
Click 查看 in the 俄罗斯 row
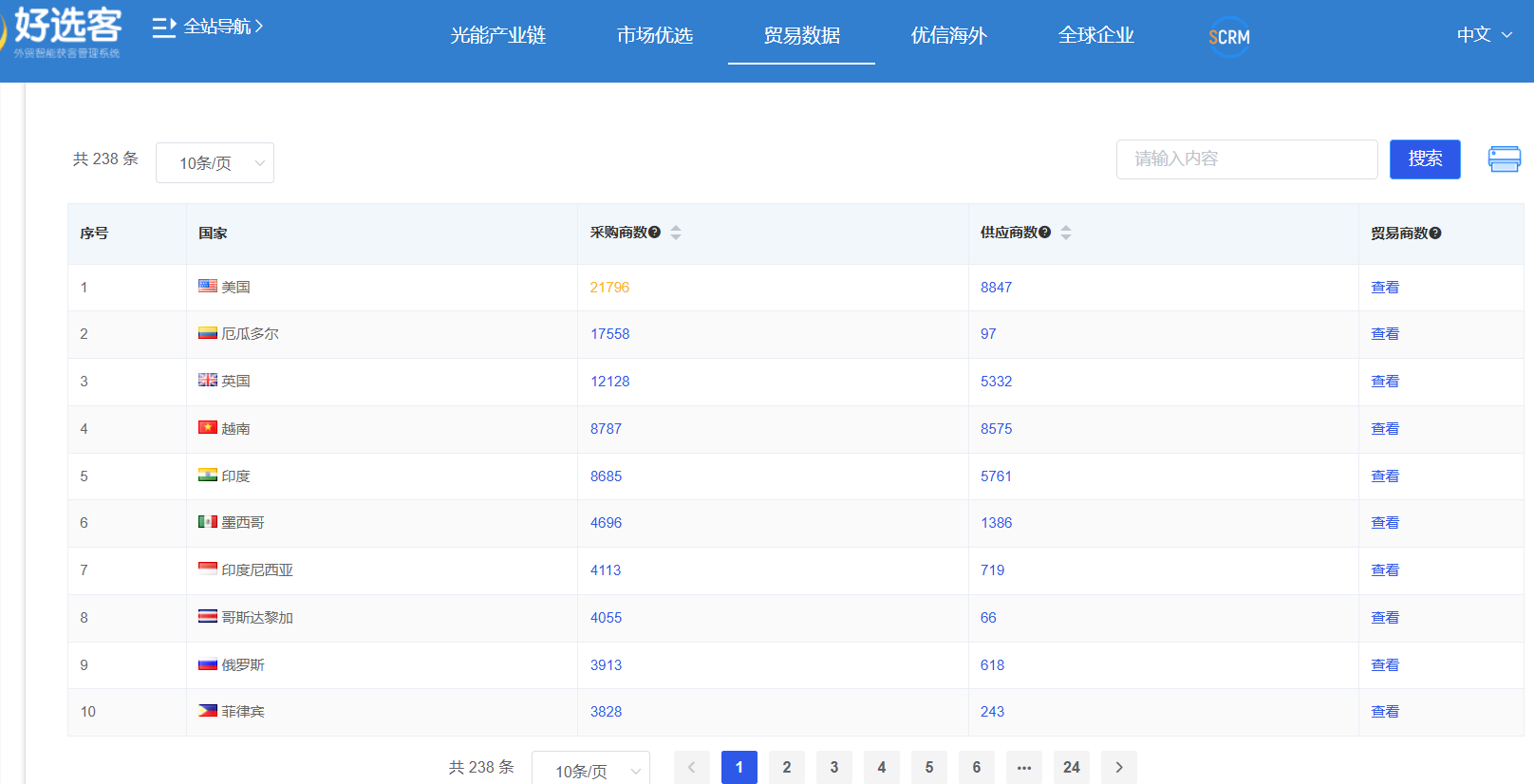tap(1385, 665)
